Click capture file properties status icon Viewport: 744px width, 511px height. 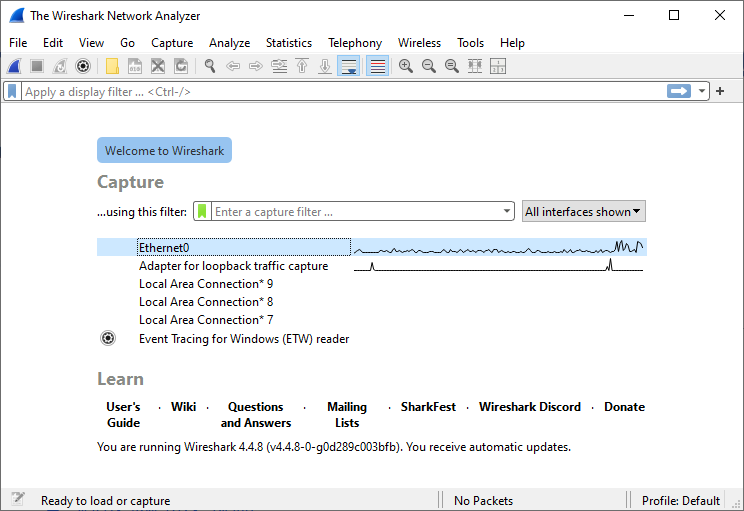point(18,498)
